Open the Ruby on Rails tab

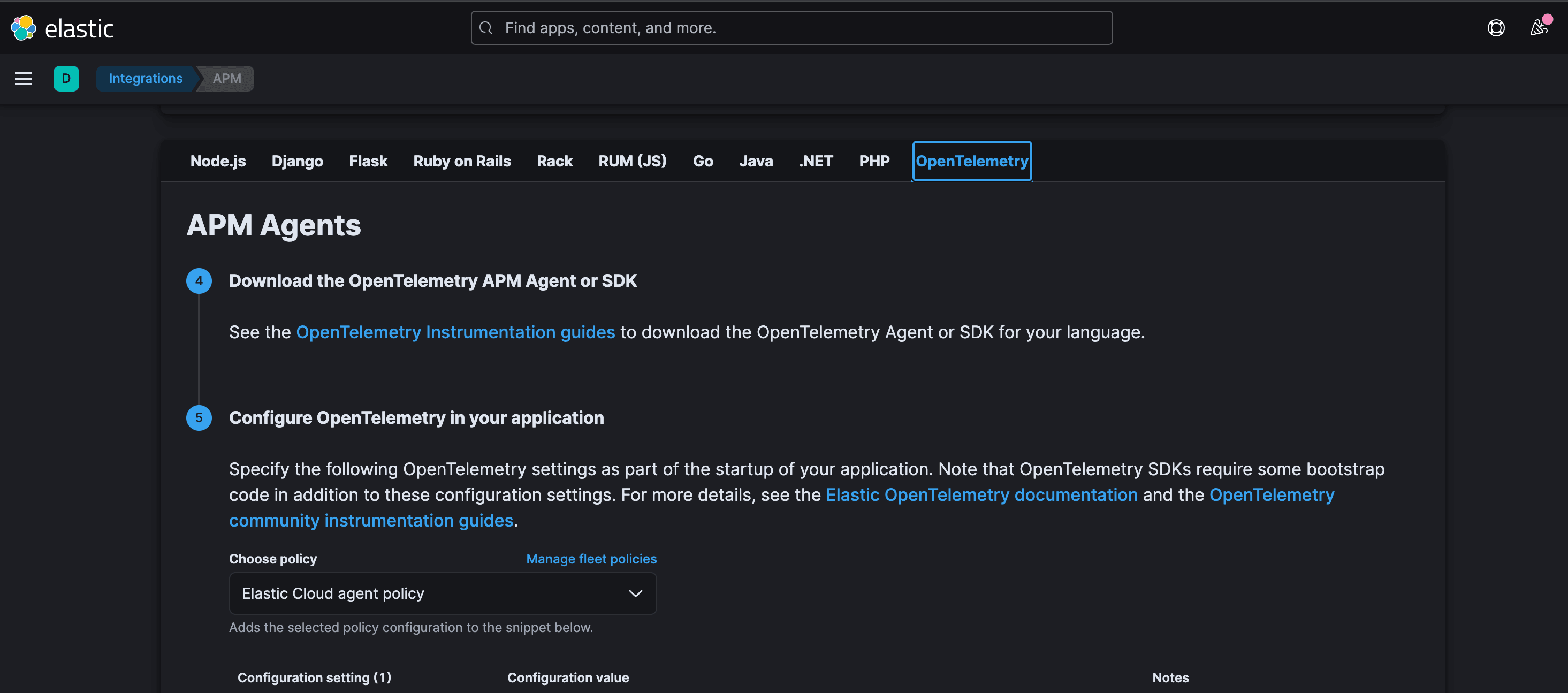tap(461, 161)
